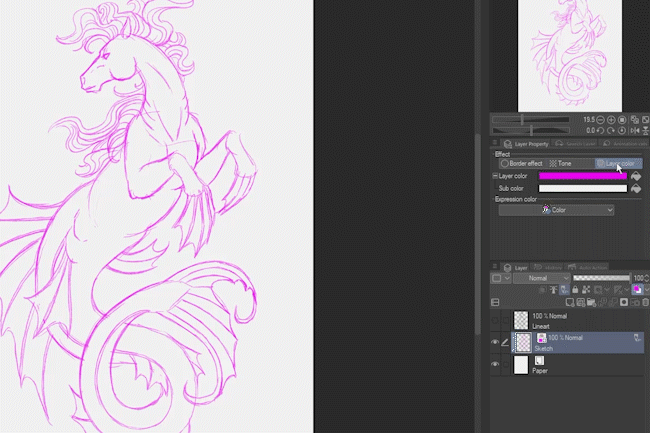Switch to the History tab
Image resolution: width=650 pixels, height=433 pixels.
point(547,268)
